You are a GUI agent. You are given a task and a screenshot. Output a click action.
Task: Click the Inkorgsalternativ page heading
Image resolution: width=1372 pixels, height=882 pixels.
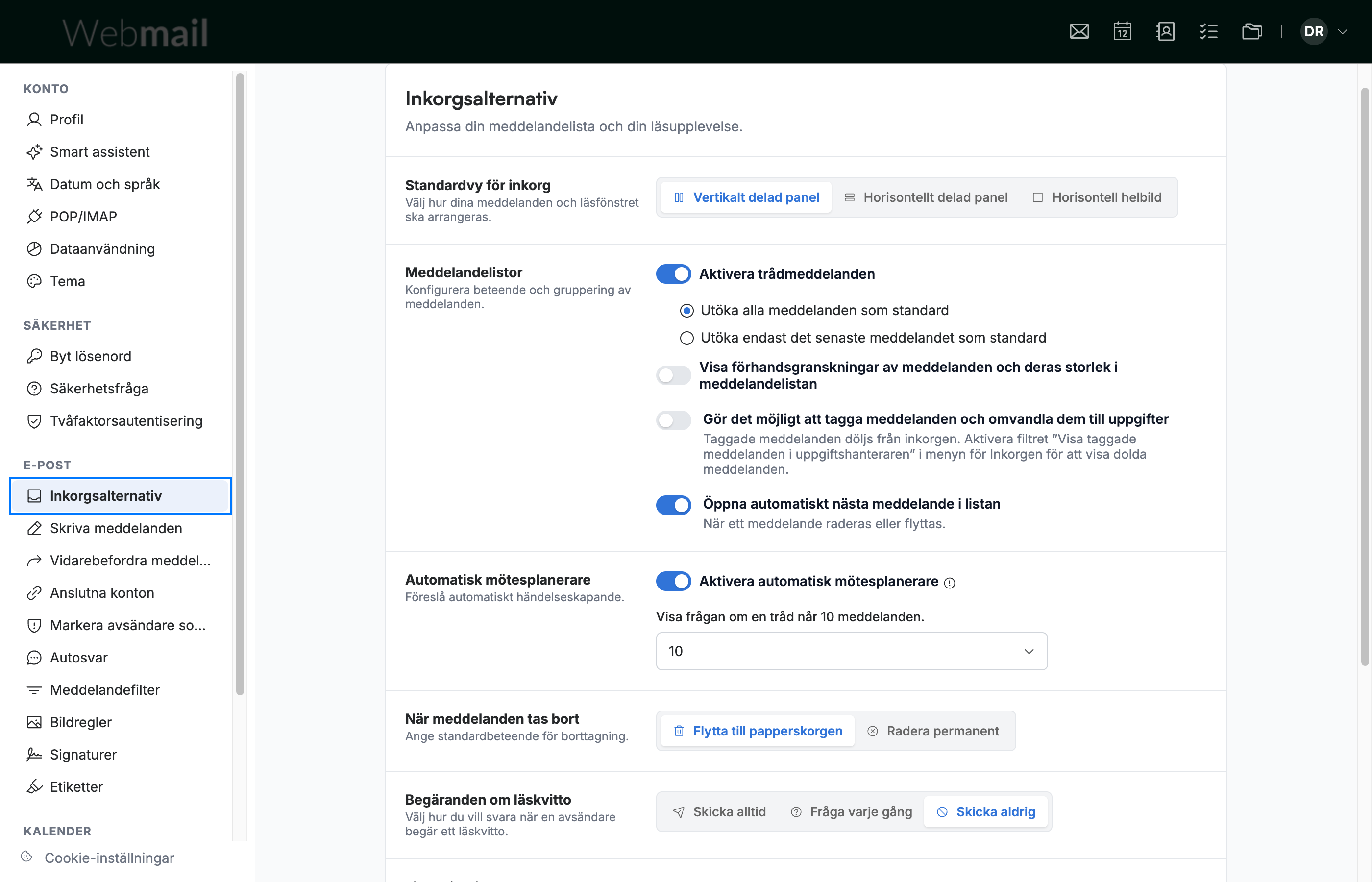[x=481, y=98]
